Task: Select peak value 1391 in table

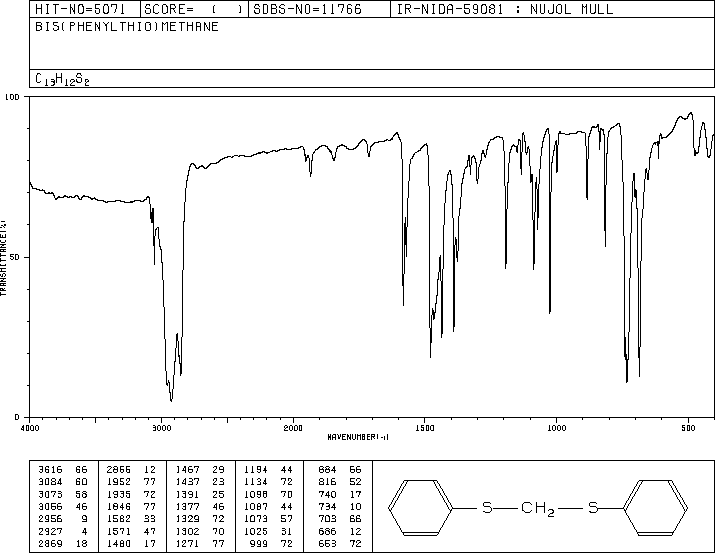Action: 187,494
